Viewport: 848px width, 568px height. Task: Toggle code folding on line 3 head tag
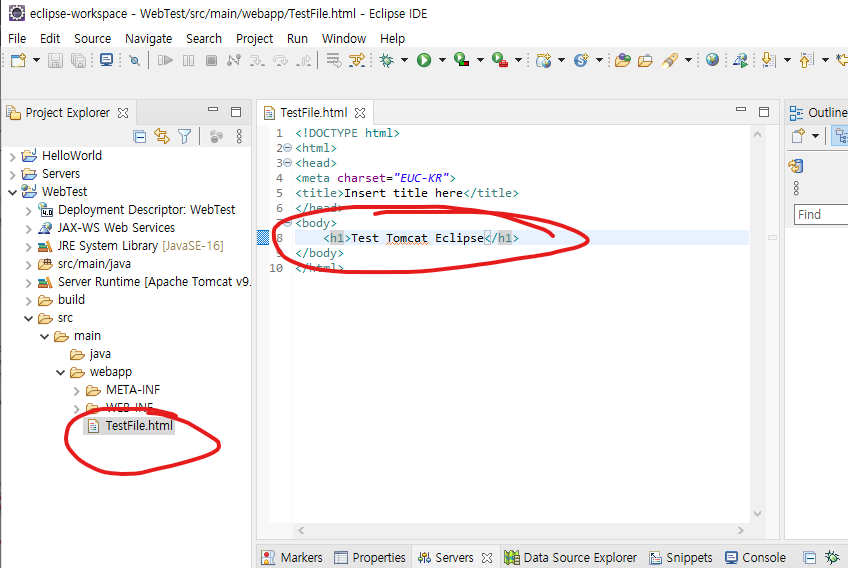point(288,163)
